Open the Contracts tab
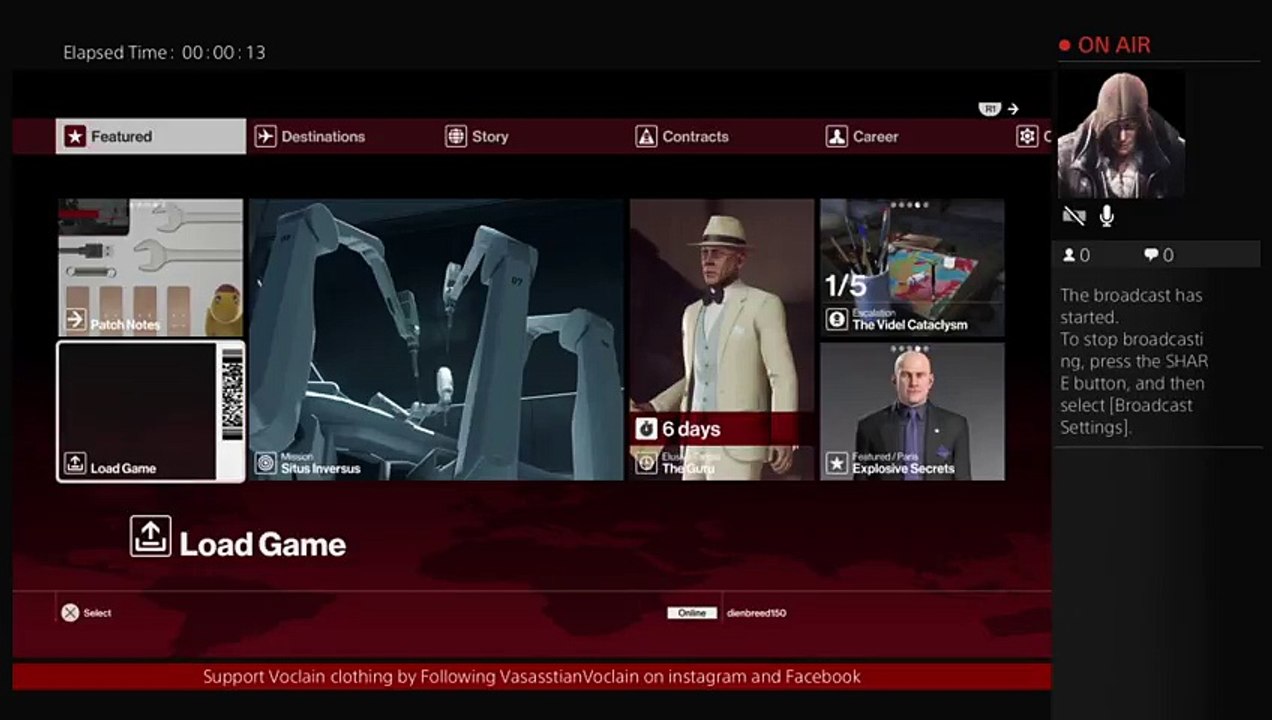 click(x=682, y=136)
